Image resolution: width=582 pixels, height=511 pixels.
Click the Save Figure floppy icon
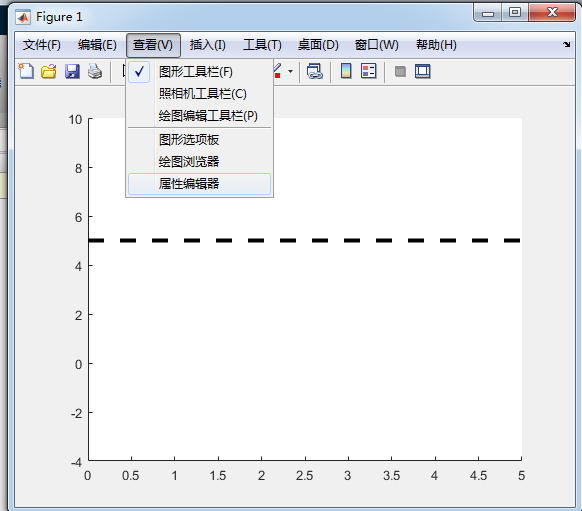72,71
